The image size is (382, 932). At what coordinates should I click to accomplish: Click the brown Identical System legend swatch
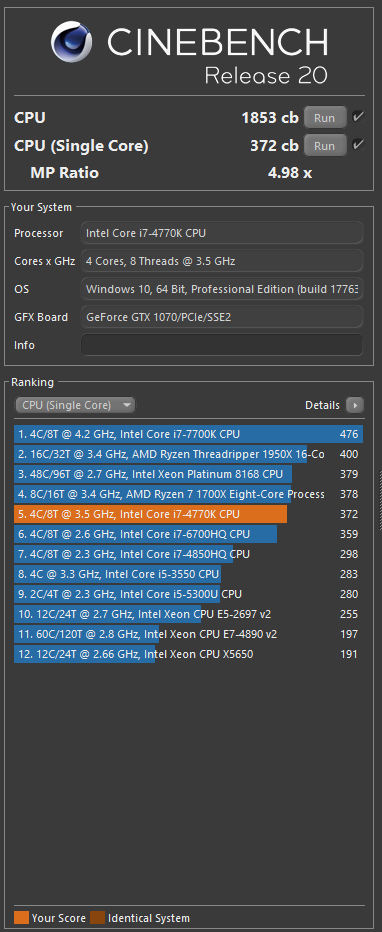[97, 918]
